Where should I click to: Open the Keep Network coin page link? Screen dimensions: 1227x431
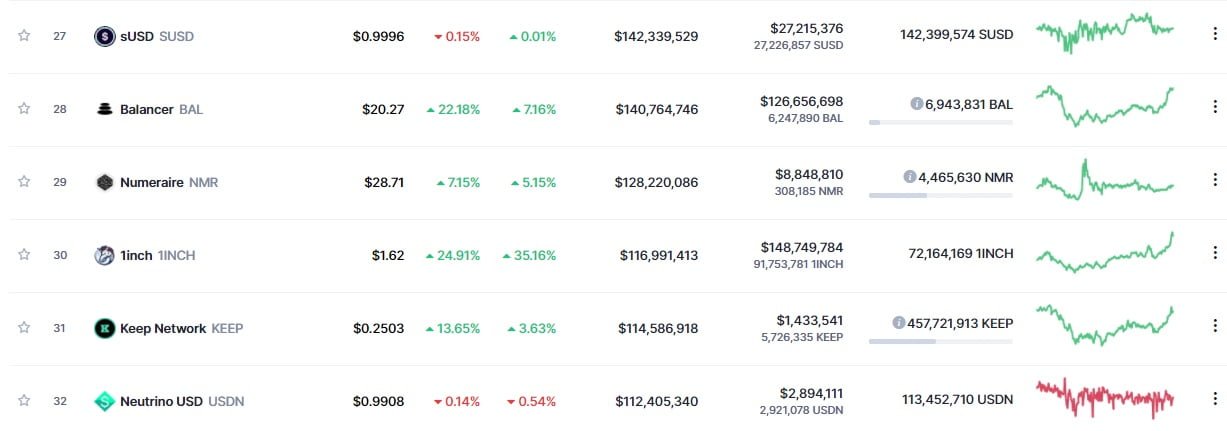pyautogui.click(x=163, y=328)
